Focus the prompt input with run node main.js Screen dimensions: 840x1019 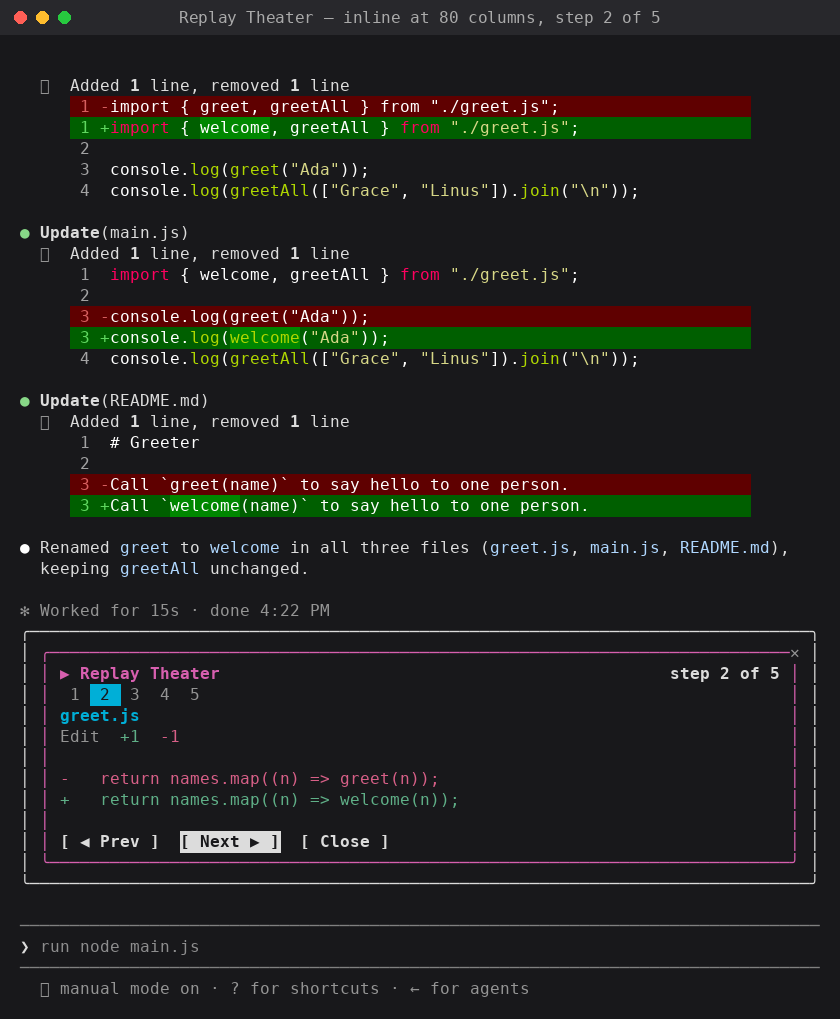click(x=420, y=947)
